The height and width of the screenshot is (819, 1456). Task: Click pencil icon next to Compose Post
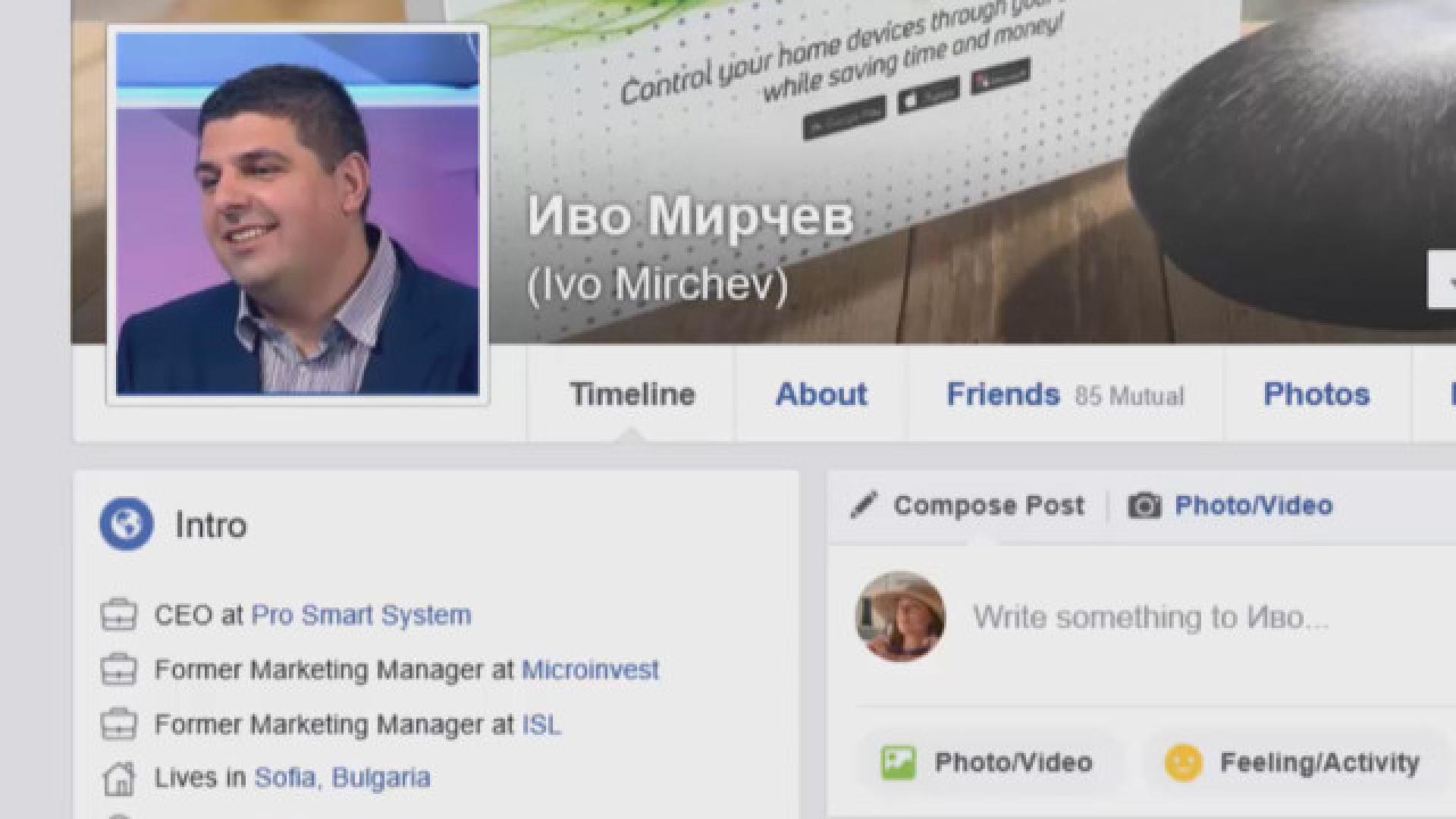pyautogui.click(x=864, y=505)
